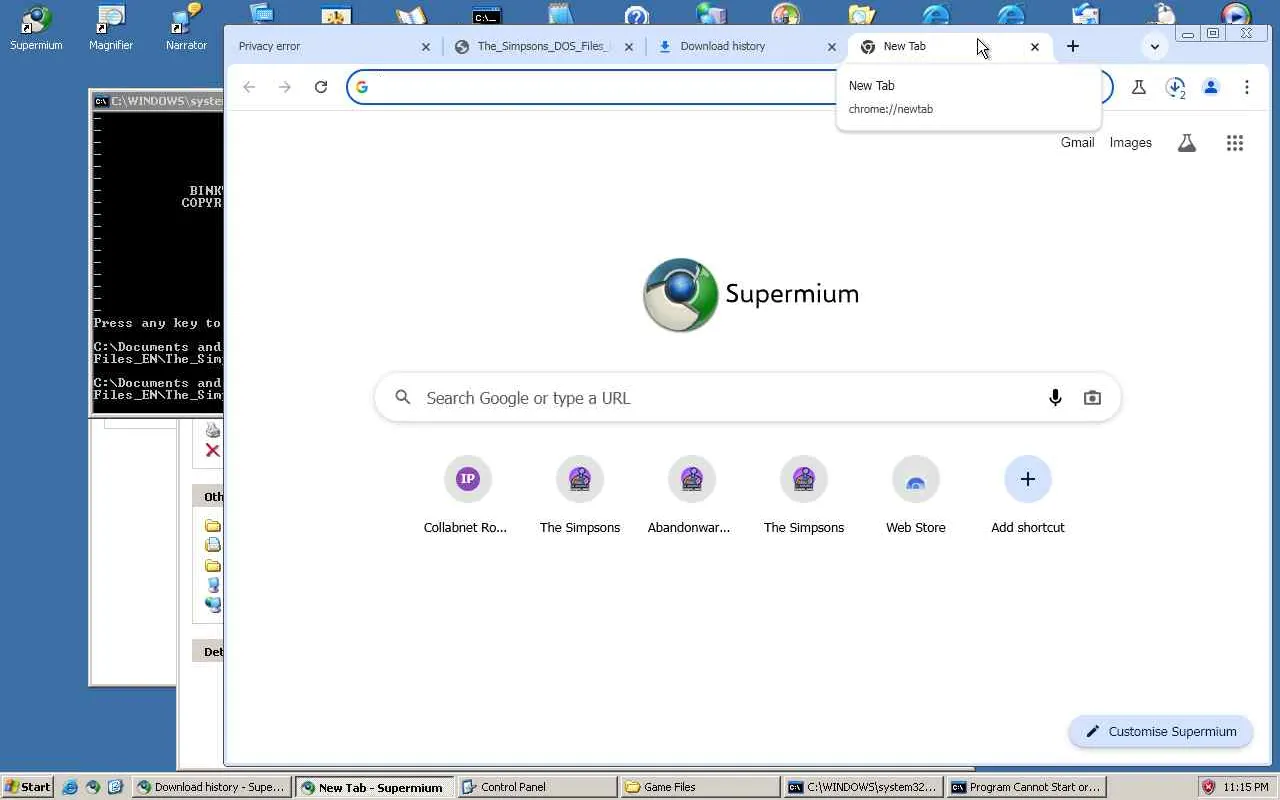Click the Supermium quick launch icon
The height and width of the screenshot is (800, 1280).
click(x=93, y=787)
